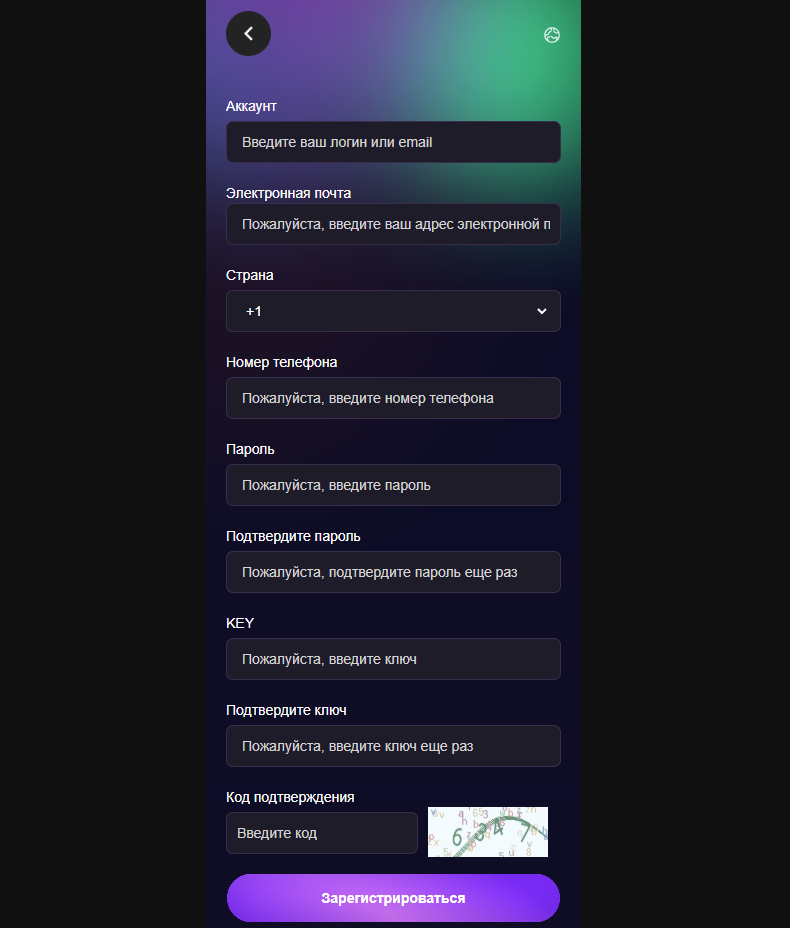Click the Код подтверждения label
The height and width of the screenshot is (928, 790).
click(x=290, y=797)
